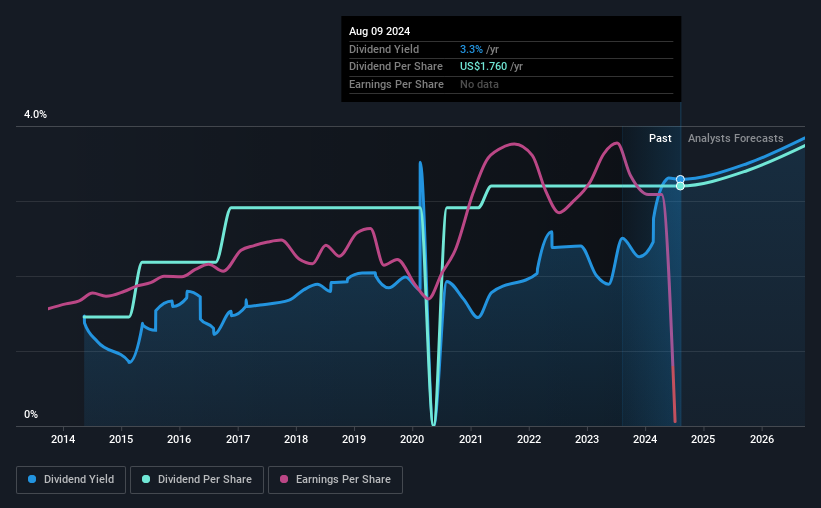Toggle the Dividend Per Share legend button
Viewport: 821px width, 508px height.
[197, 480]
